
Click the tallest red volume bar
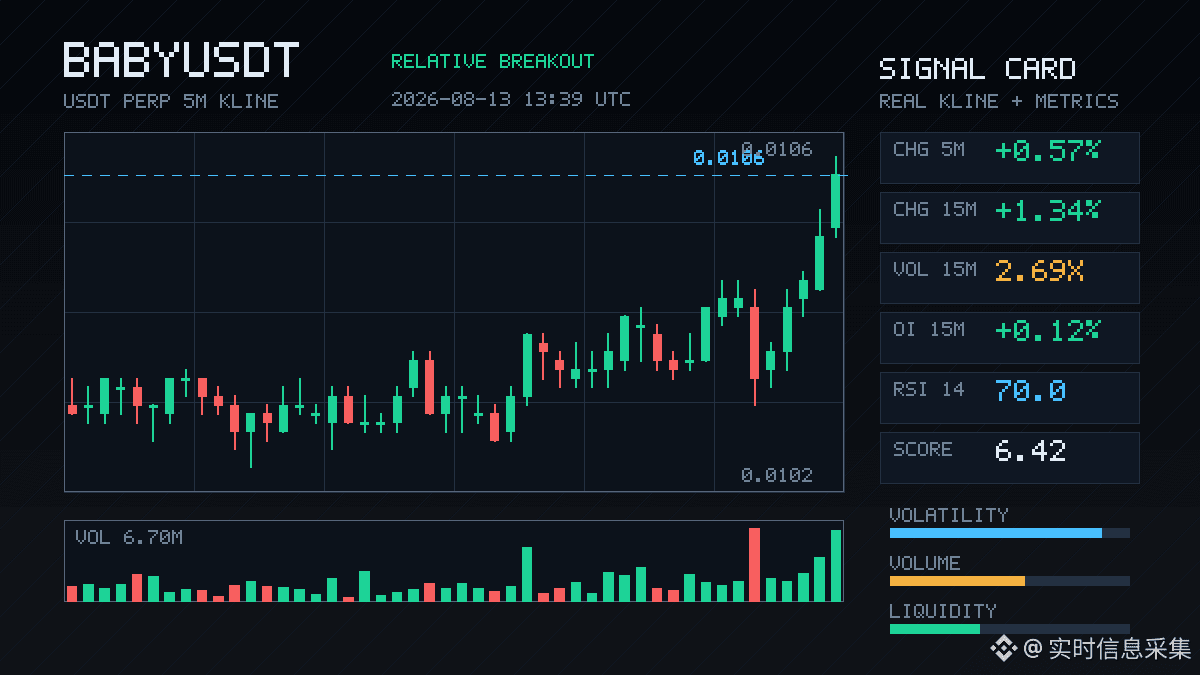754,565
